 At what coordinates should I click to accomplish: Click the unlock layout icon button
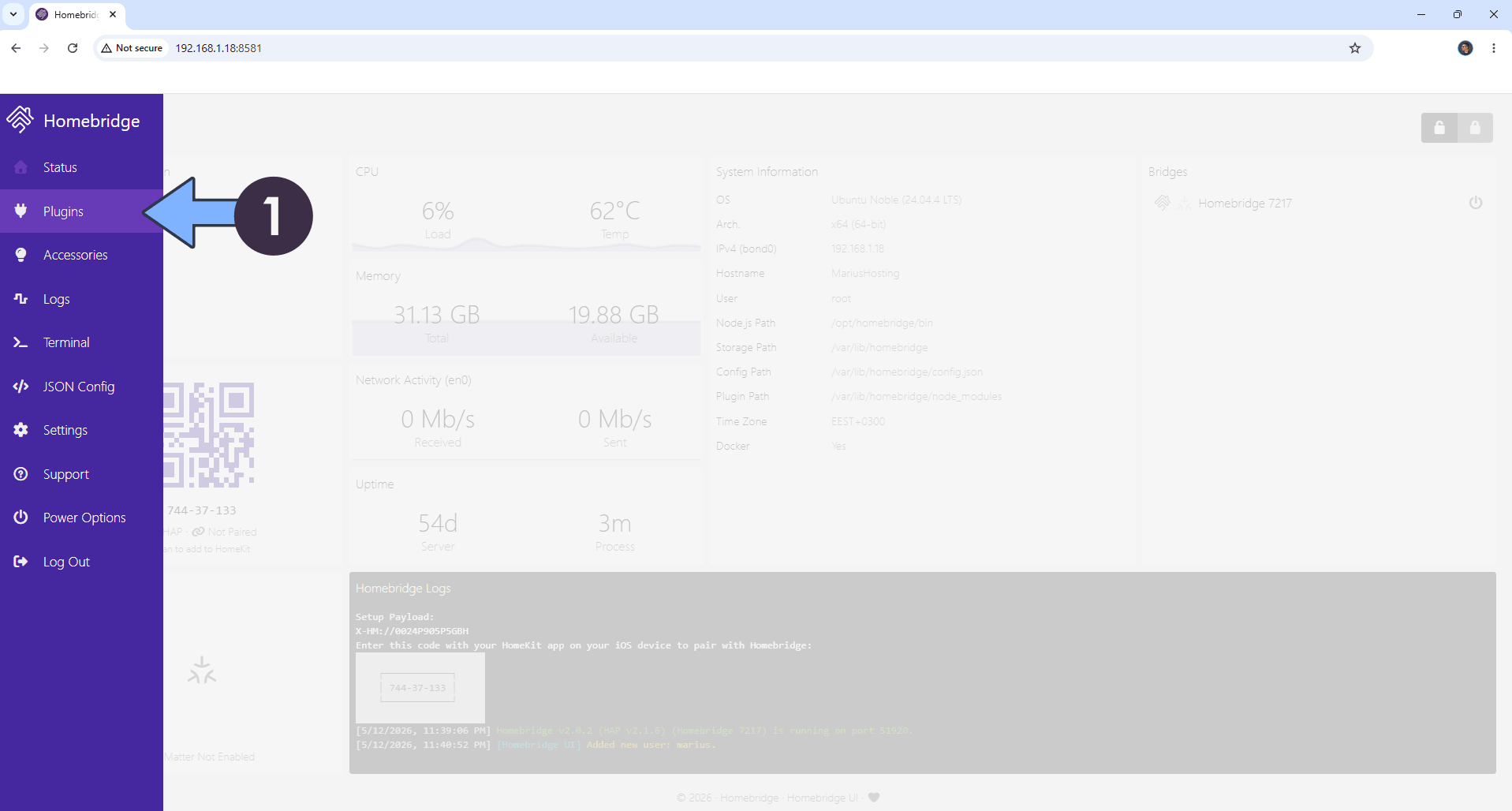(x=1439, y=128)
